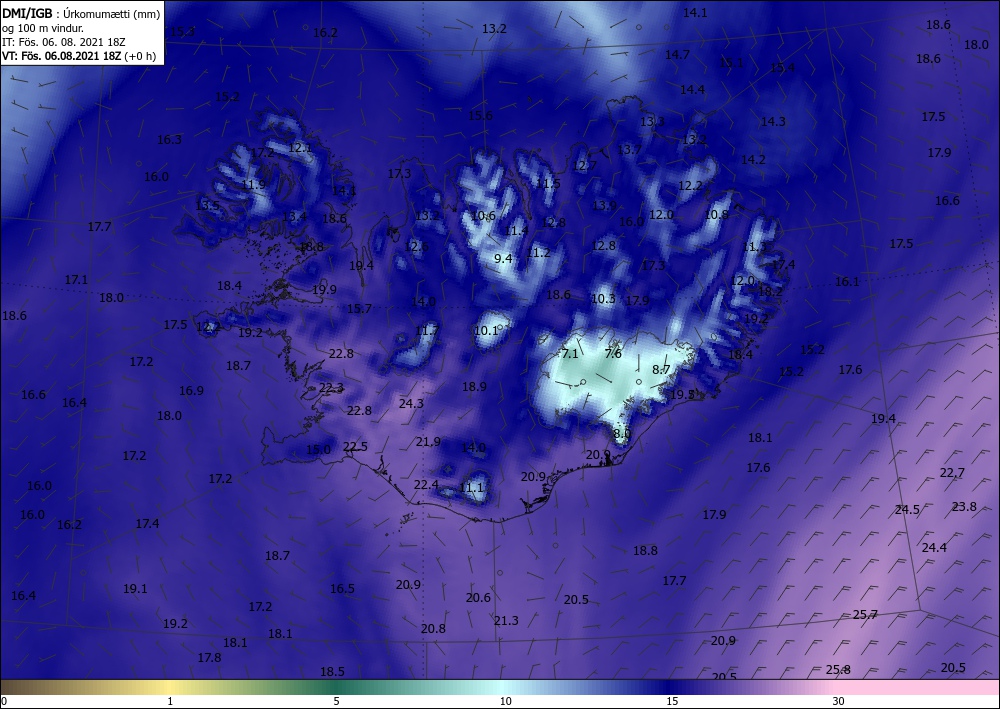
Task: Click the 'og 100 m vindur.' legend line
Action: (x=43, y=28)
